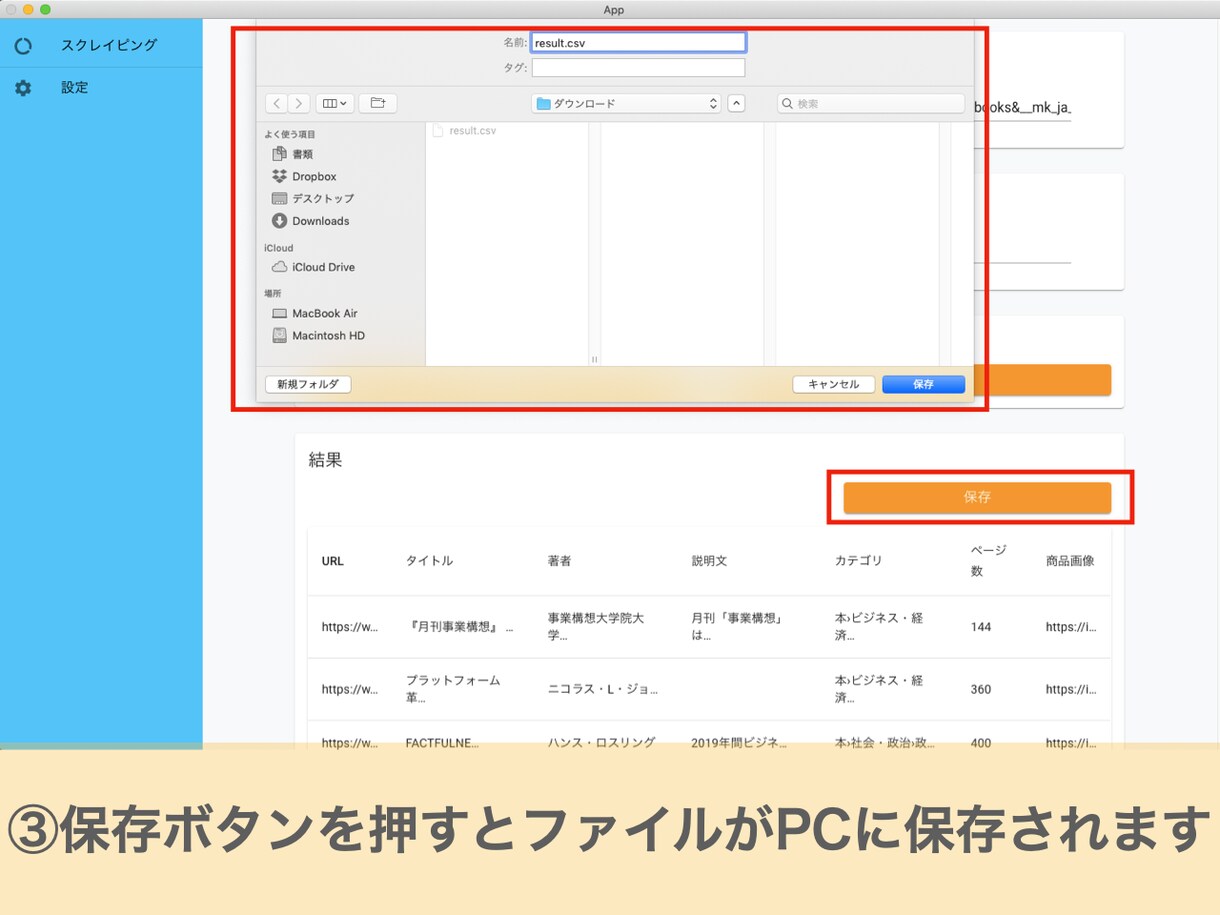Image resolution: width=1220 pixels, height=915 pixels.
Task: Click the ニコラス・L・ジョ author cell
Action: [x=603, y=689]
